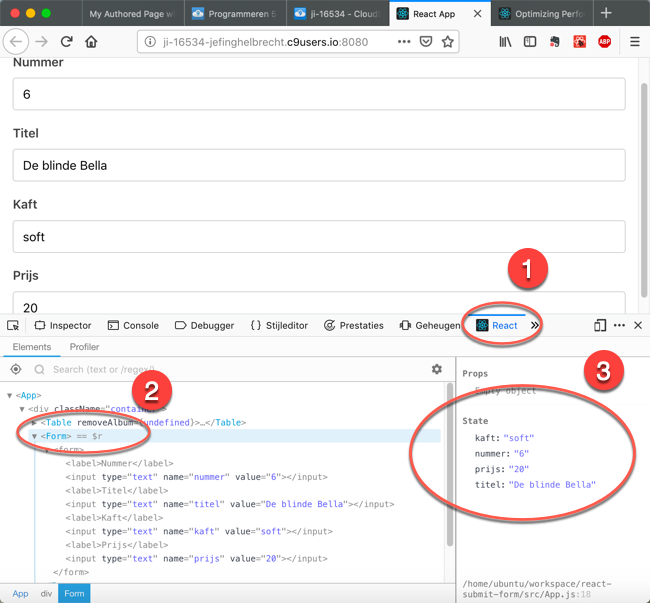Screen dimensions: 650x603
Task: Show more devtools tabs chevron
Action: coord(535,325)
